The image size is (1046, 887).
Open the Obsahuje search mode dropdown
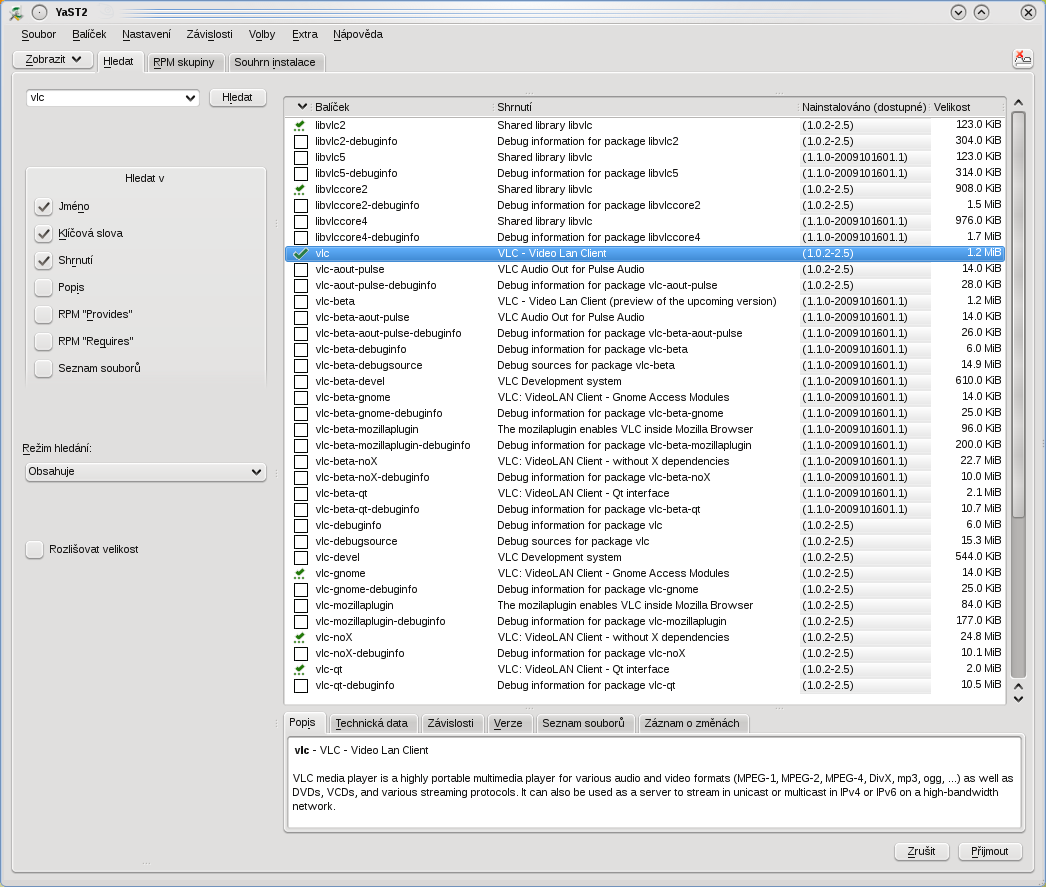click(x=145, y=472)
